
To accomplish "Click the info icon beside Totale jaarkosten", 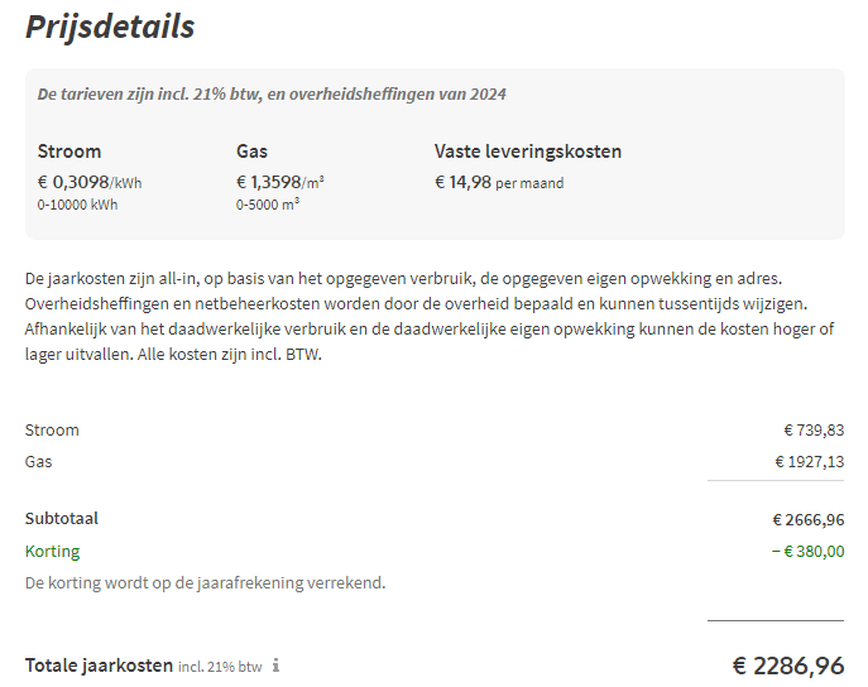I will click(276, 665).
